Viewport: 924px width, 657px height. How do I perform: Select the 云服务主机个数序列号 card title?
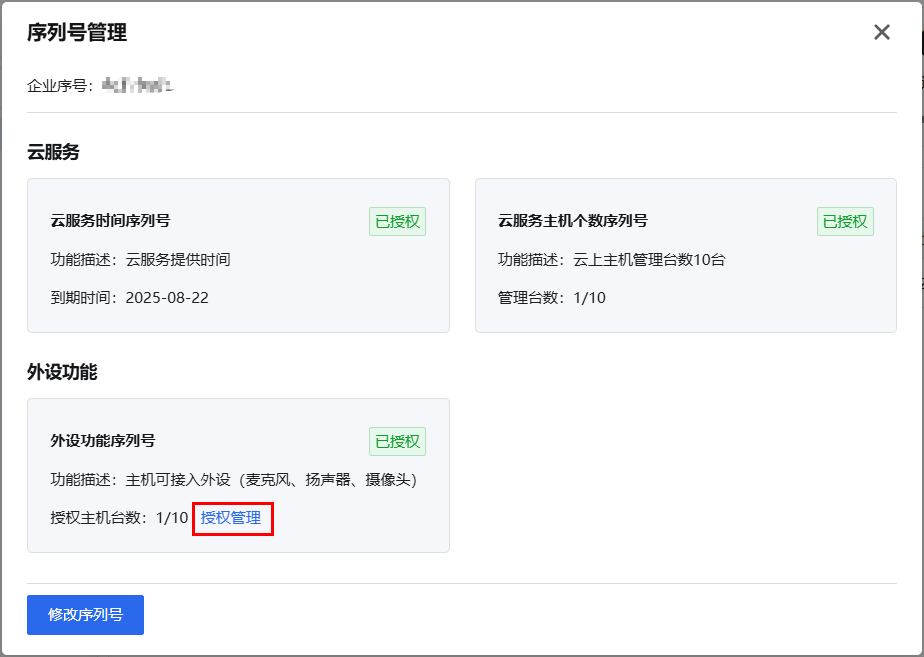point(572,221)
